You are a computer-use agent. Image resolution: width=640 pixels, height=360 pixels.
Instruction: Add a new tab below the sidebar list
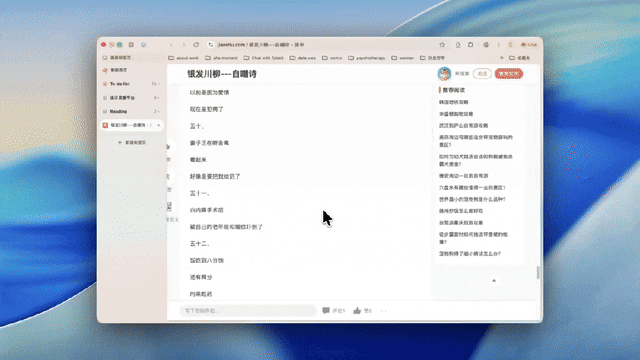point(131,142)
